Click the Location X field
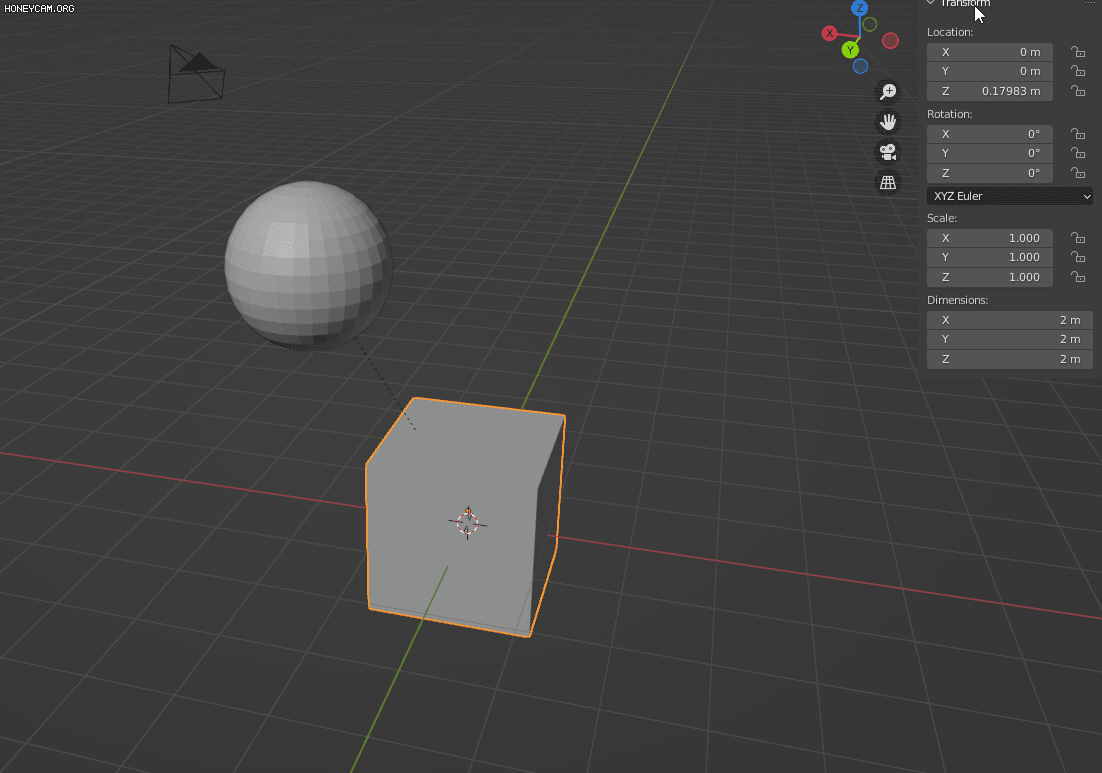 (x=990, y=52)
